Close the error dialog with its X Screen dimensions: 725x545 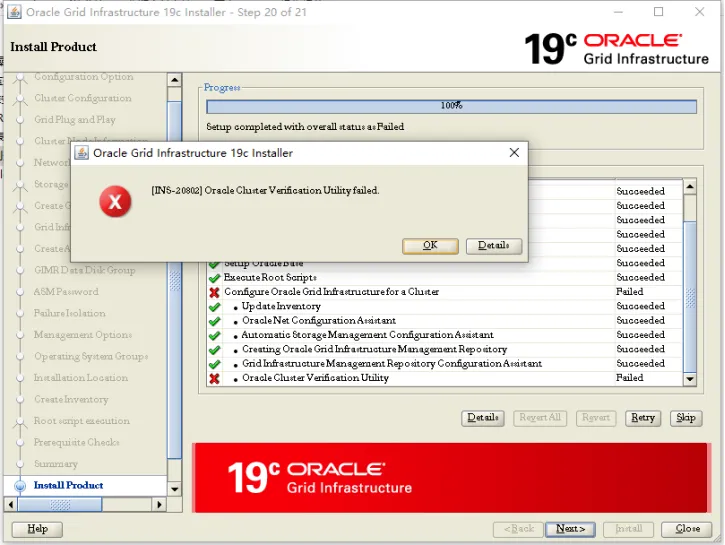click(x=514, y=153)
